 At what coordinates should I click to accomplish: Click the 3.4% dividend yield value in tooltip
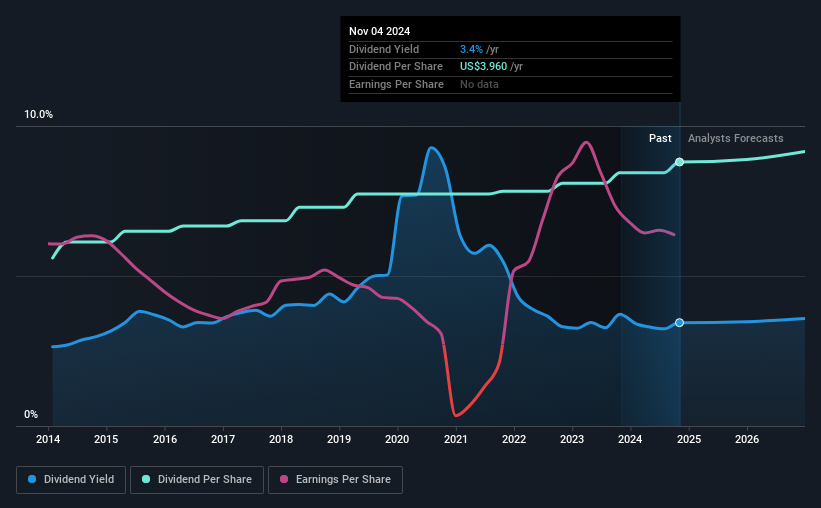pos(471,49)
